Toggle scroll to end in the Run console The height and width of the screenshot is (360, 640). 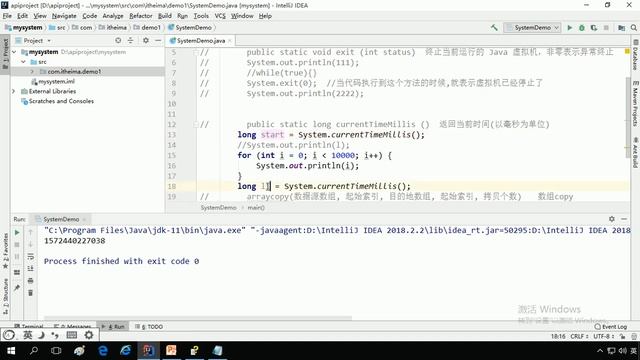pos(31,268)
